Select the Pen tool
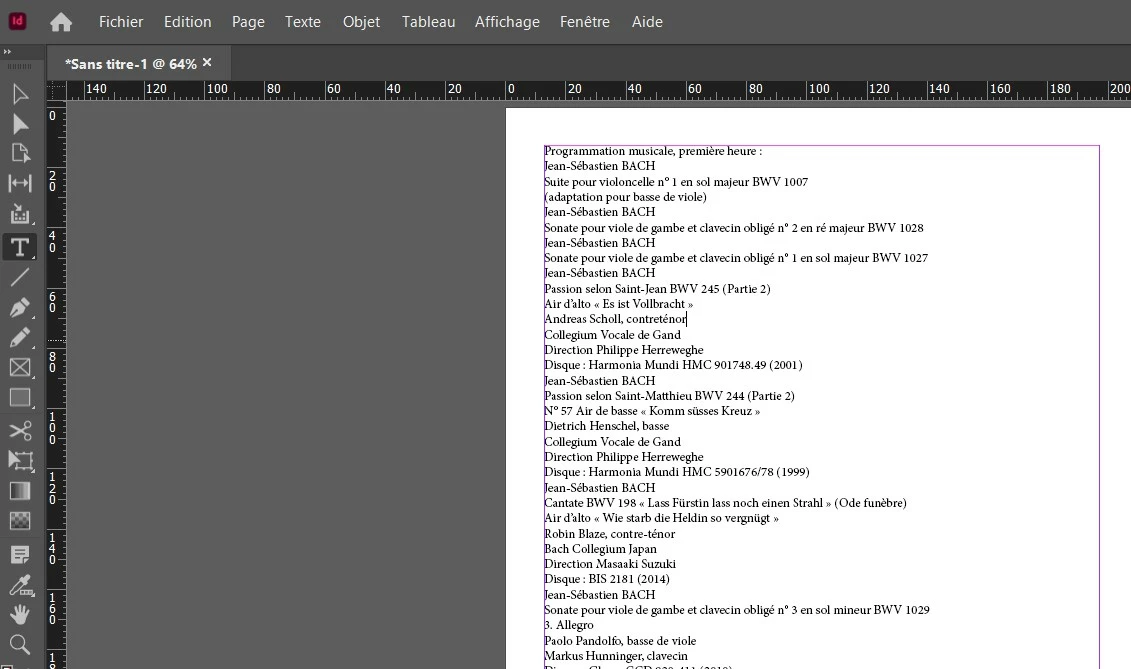The height and width of the screenshot is (669, 1131). click(x=20, y=307)
